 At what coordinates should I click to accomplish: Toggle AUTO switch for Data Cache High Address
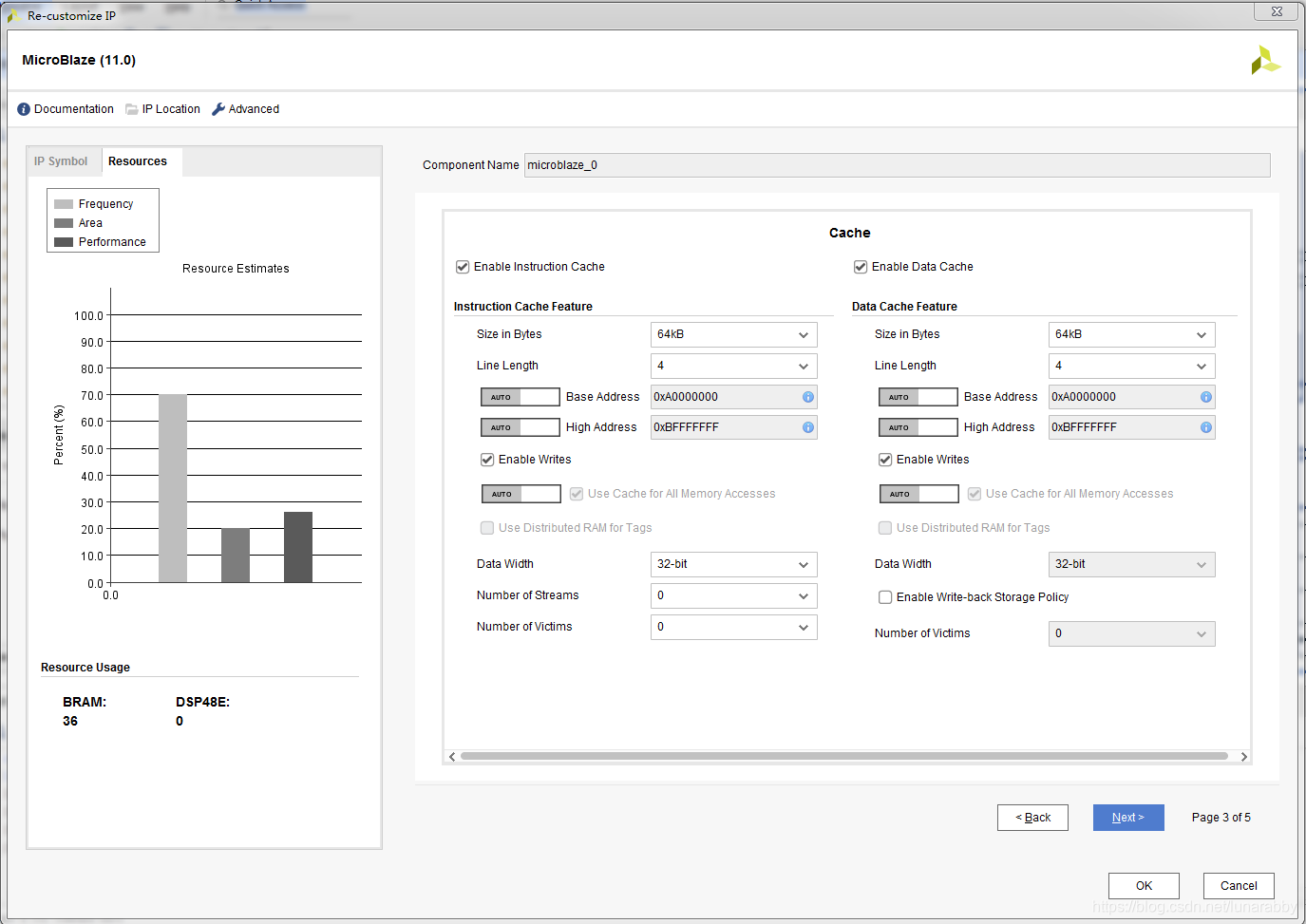click(918, 427)
